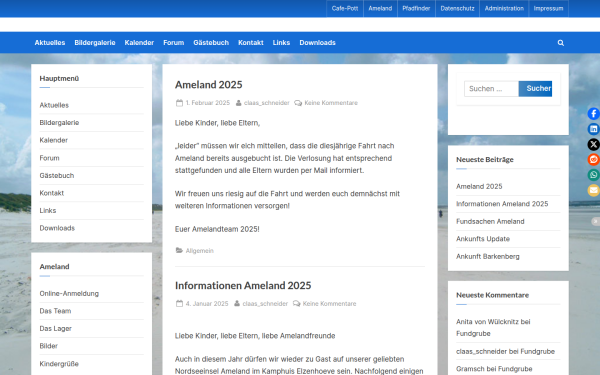Image resolution: width=600 pixels, height=375 pixels.
Task: Open the Informationen Ameland 2025 post title
Action: coord(243,285)
